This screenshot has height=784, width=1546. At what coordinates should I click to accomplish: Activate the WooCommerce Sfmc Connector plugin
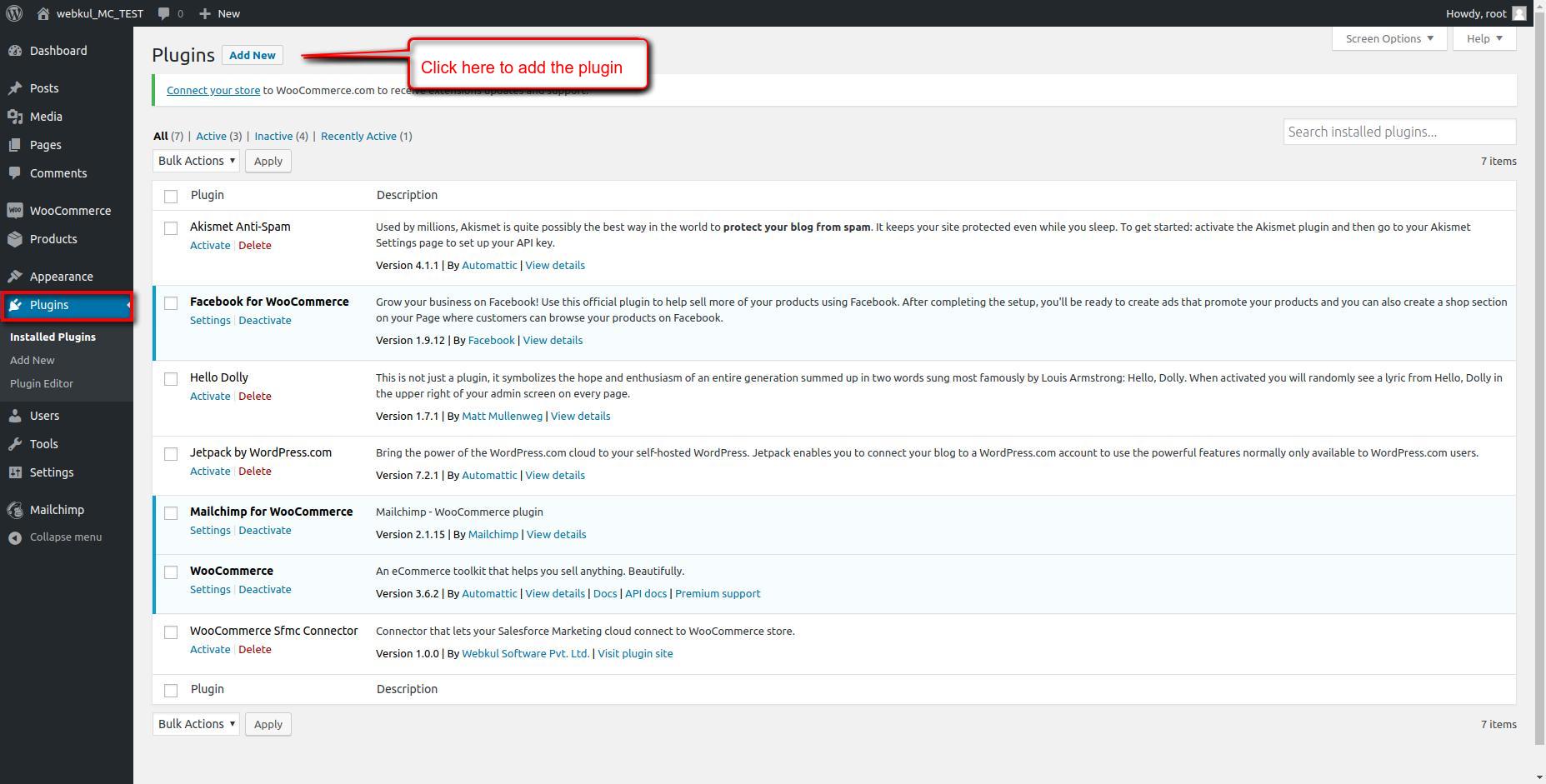tap(209, 649)
